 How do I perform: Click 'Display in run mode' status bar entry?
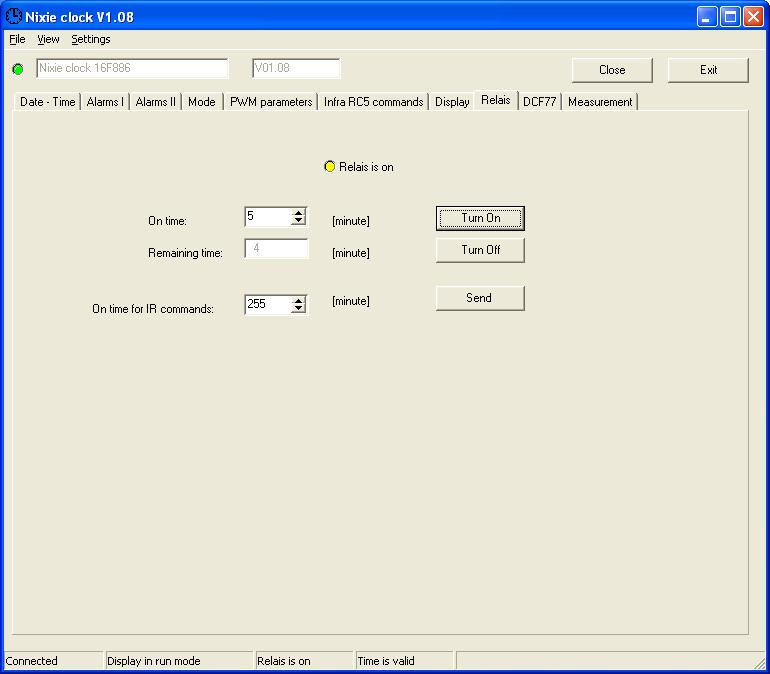(179, 661)
